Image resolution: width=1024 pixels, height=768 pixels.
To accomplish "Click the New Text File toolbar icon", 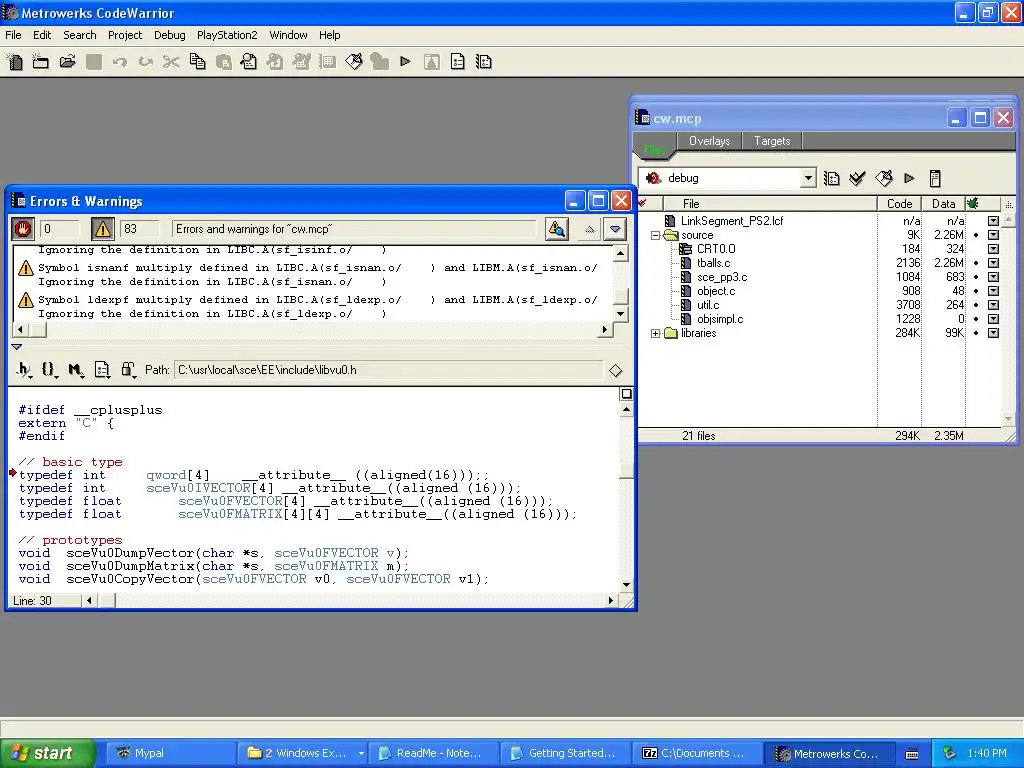I will [14, 62].
